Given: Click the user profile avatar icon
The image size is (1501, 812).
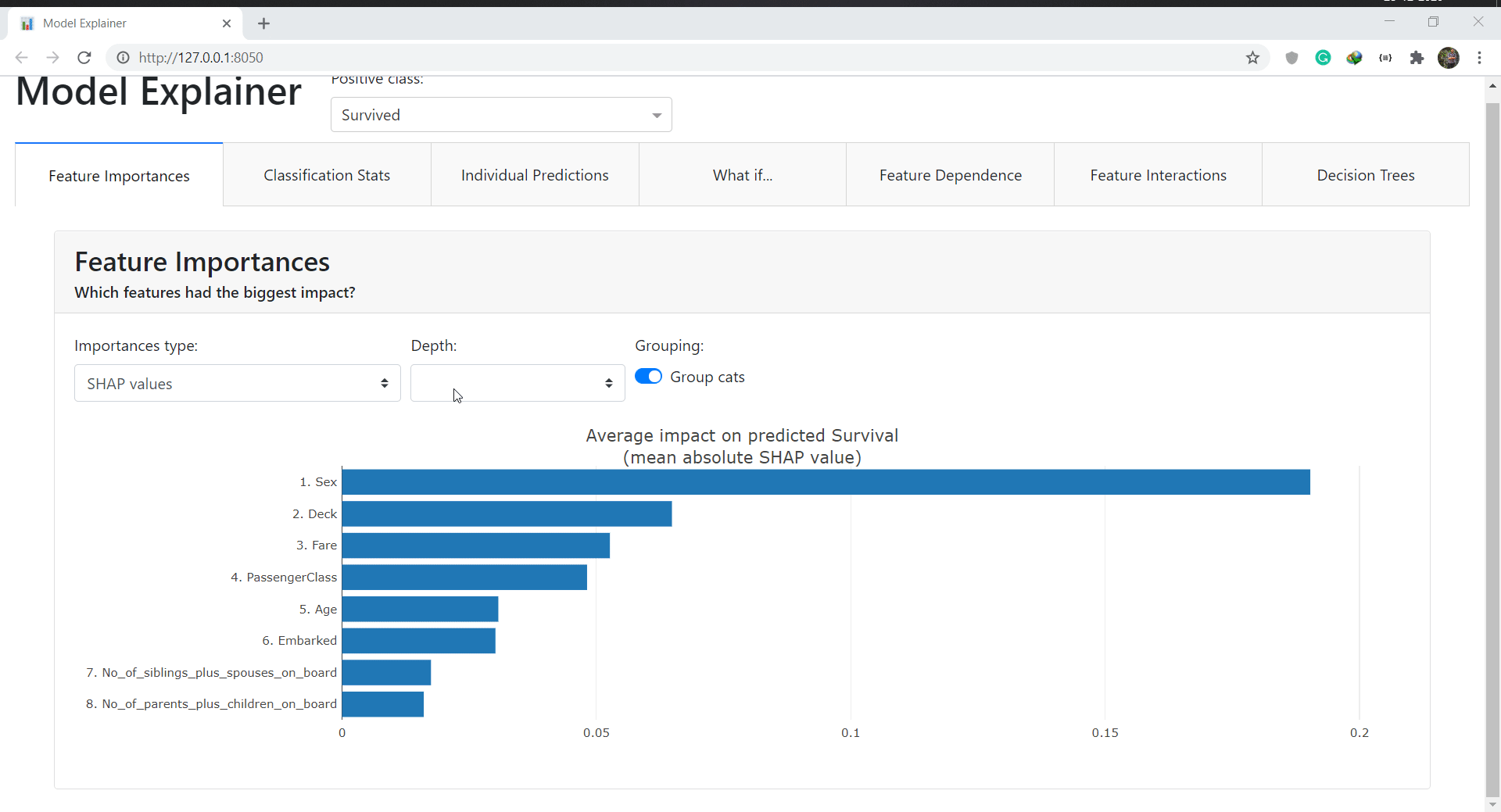Looking at the screenshot, I should (x=1448, y=57).
